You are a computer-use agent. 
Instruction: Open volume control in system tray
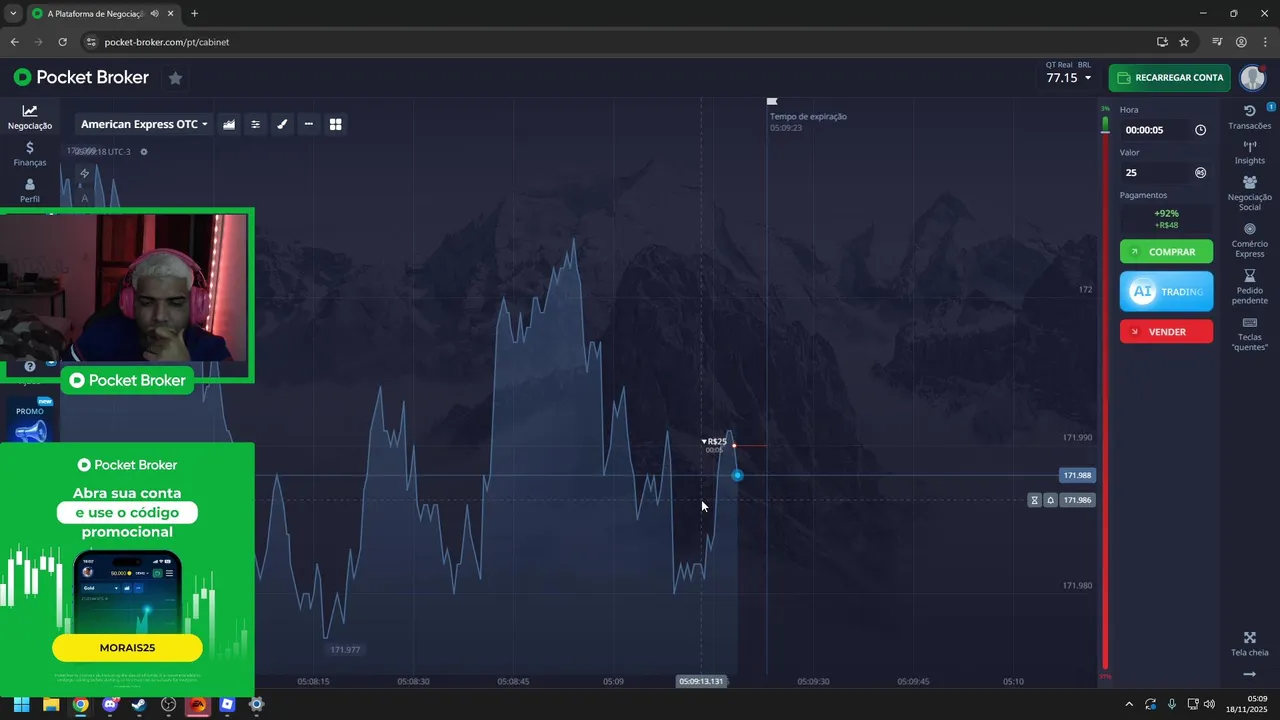(x=1210, y=704)
